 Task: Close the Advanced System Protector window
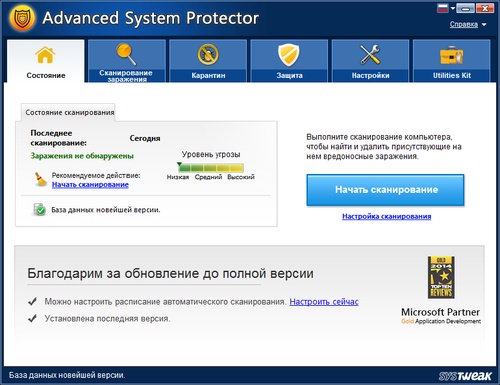[x=485, y=8]
